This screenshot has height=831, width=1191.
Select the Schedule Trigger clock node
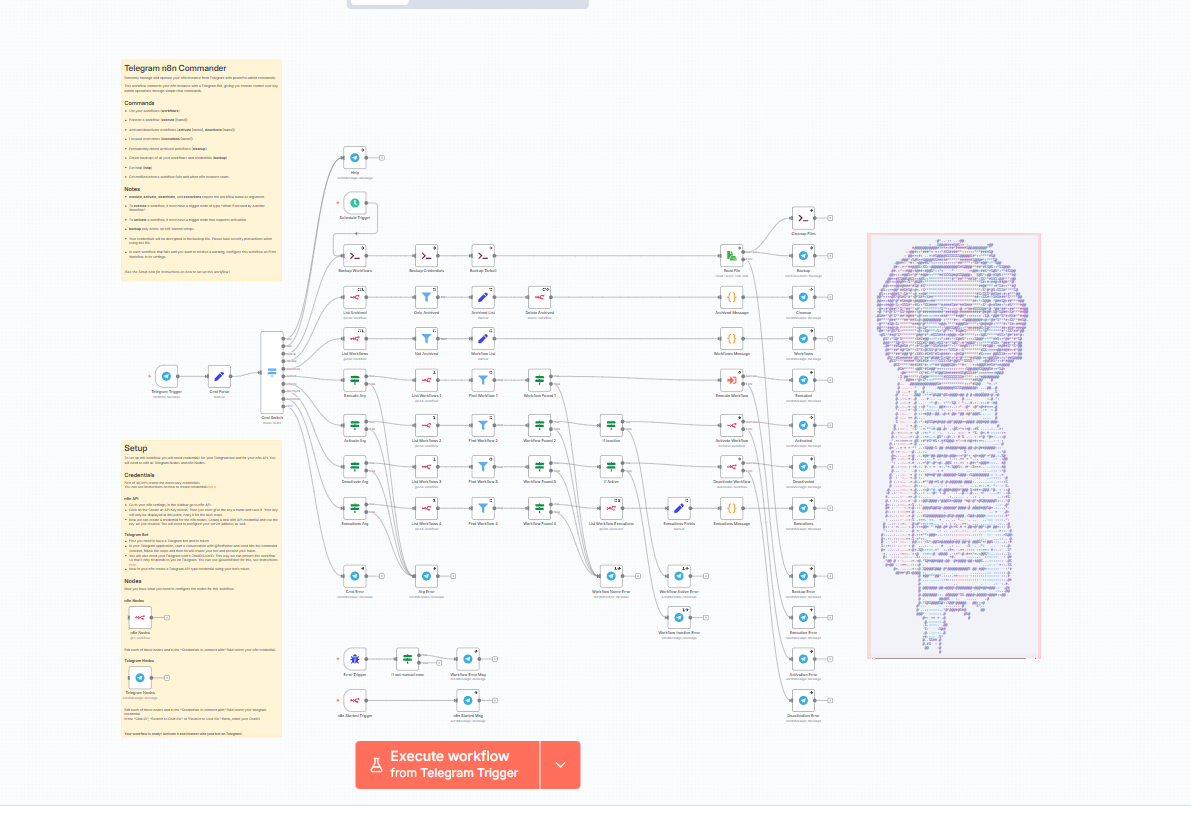[355, 203]
